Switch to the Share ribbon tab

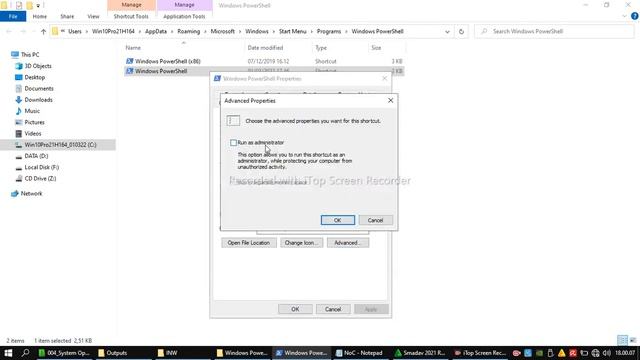click(67, 16)
